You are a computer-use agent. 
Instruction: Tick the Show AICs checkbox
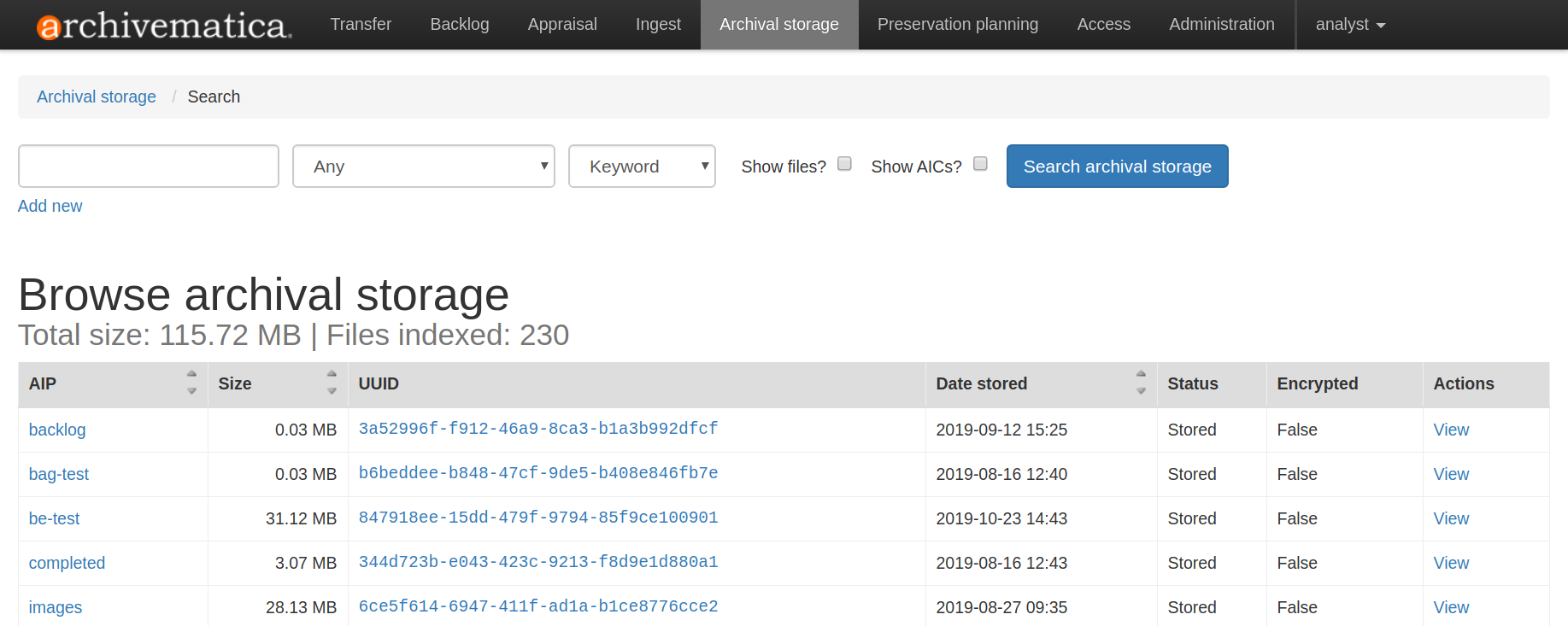(x=980, y=164)
